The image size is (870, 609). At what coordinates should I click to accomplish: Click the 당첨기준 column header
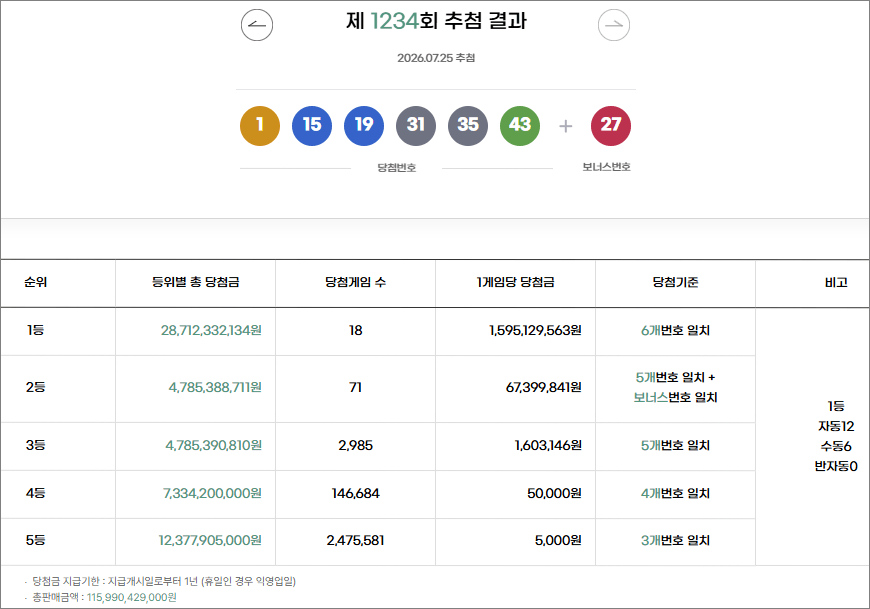pyautogui.click(x=675, y=282)
